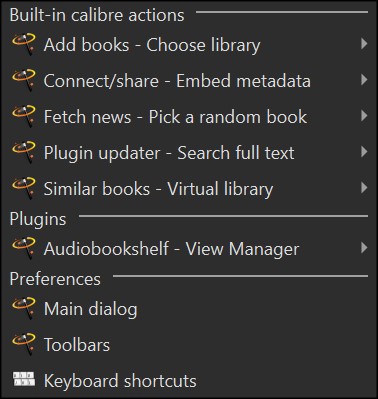The image size is (378, 399).
Task: Click the icon beside Add books - Choose library
Action: coord(24,44)
